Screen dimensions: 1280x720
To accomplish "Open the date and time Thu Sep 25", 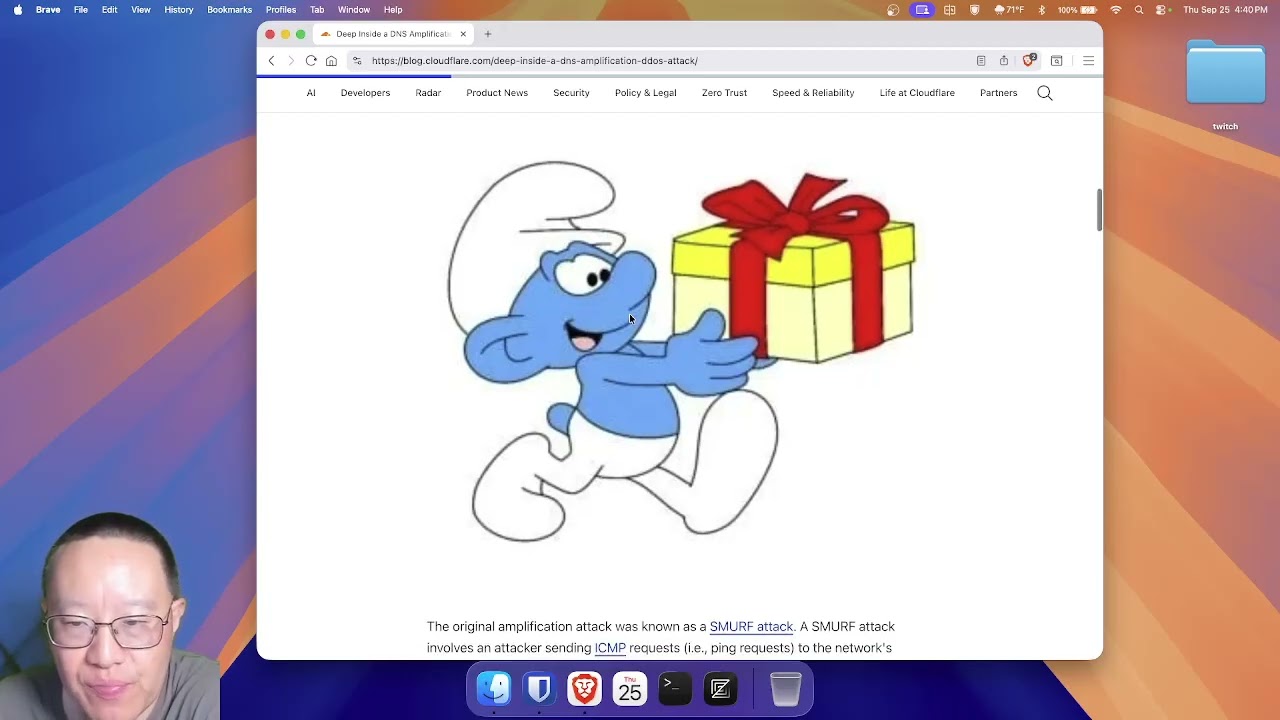I will point(1226,10).
